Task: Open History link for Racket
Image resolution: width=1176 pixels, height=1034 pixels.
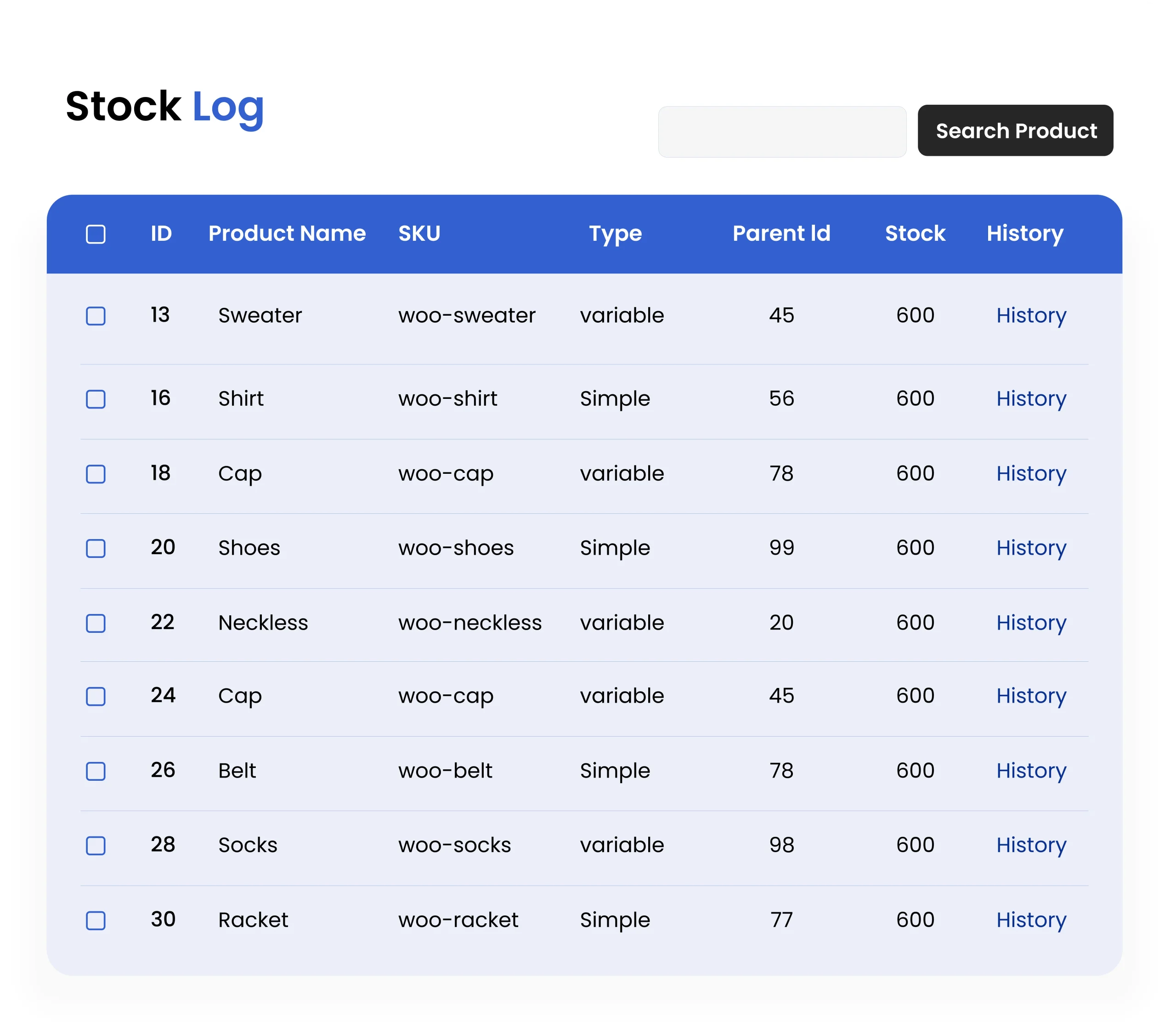Action: point(1031,920)
